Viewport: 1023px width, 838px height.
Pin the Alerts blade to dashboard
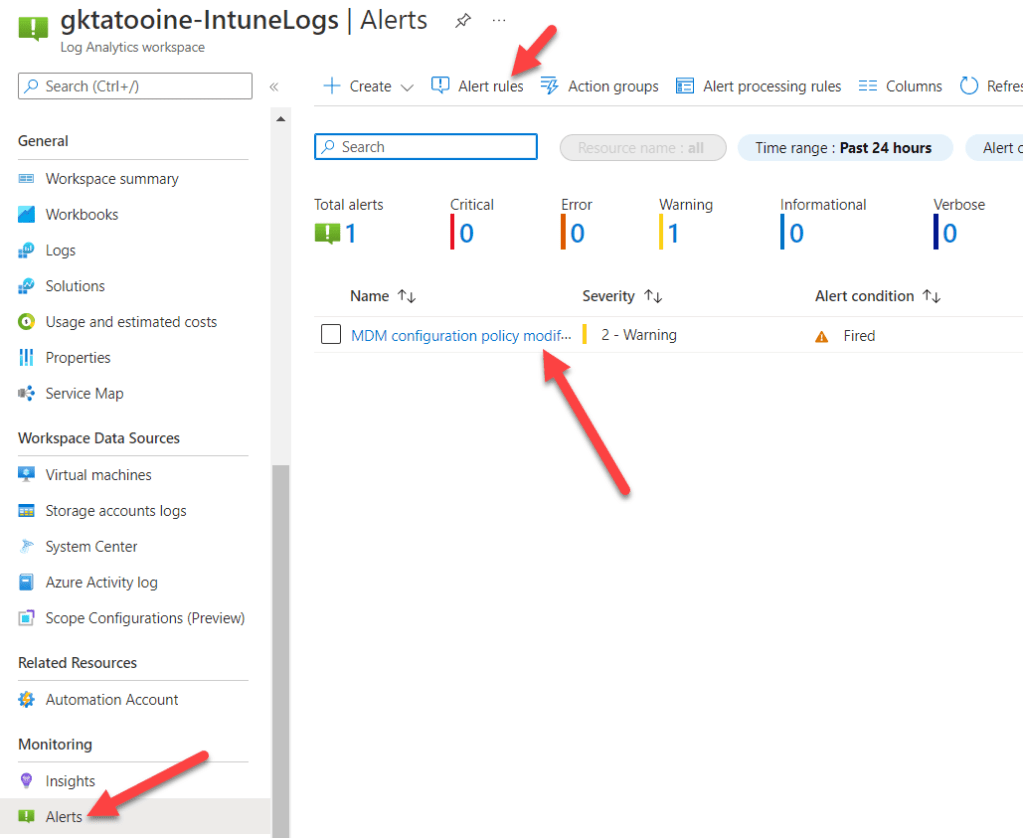462,20
